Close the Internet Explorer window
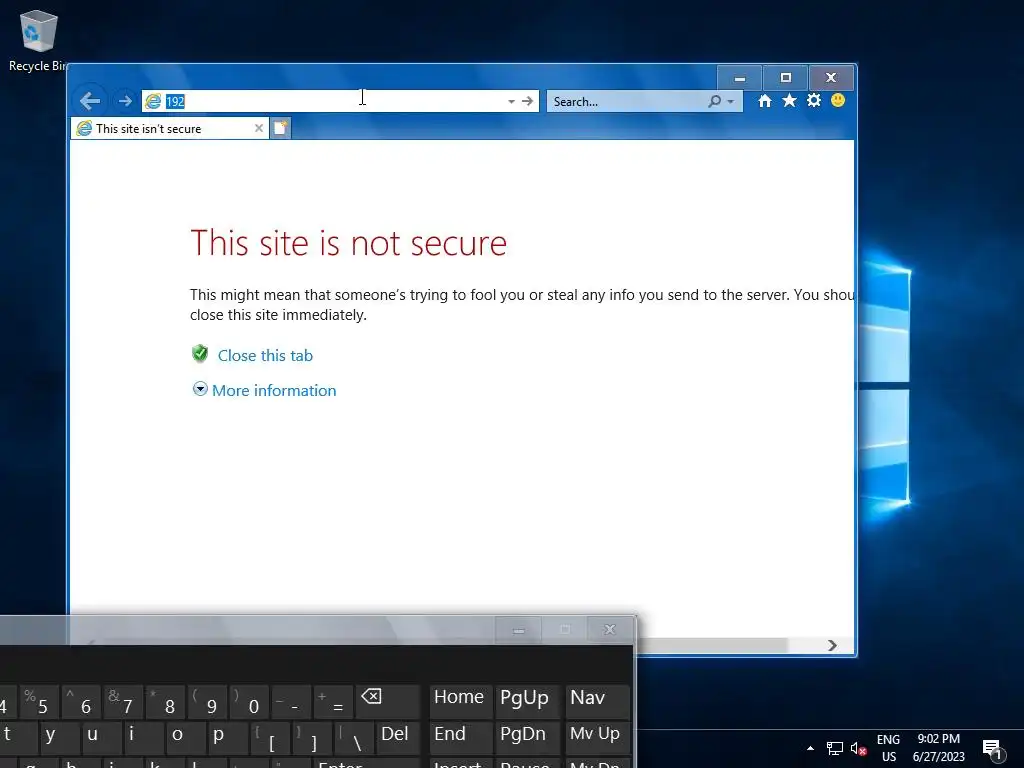 pyautogui.click(x=831, y=78)
